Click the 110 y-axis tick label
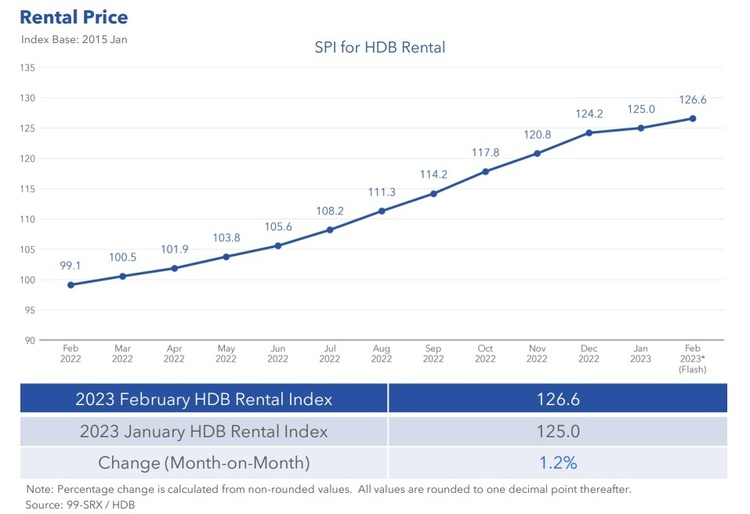The image size is (750, 514). point(28,219)
